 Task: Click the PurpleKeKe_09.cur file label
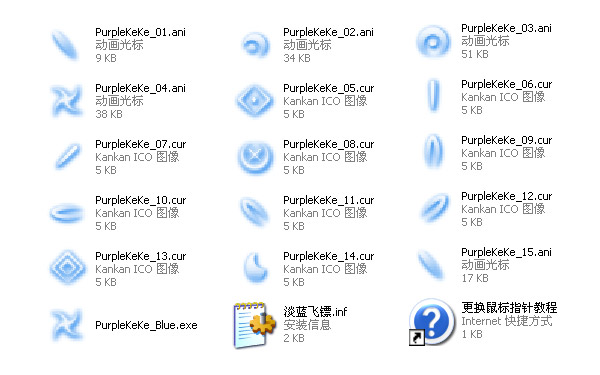point(506,140)
